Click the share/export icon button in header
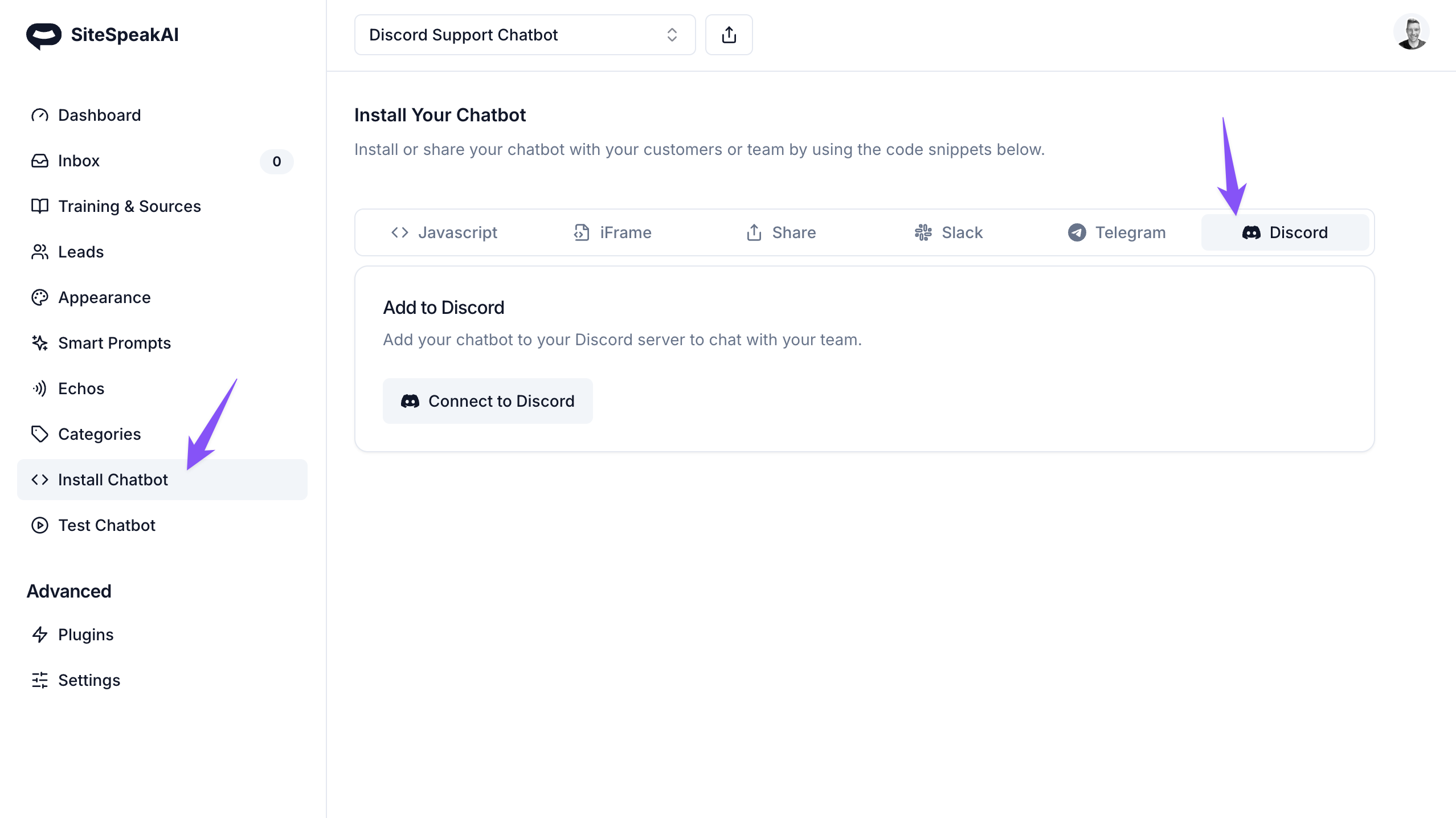The height and width of the screenshot is (818, 1456). point(729,35)
